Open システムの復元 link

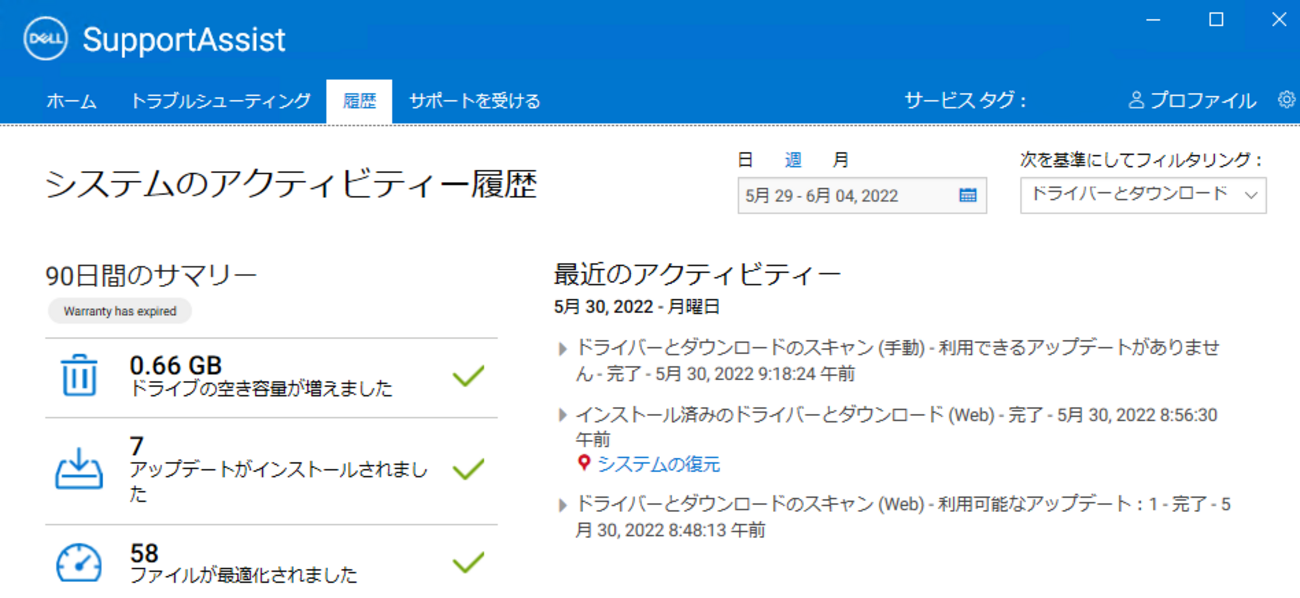[x=659, y=464]
